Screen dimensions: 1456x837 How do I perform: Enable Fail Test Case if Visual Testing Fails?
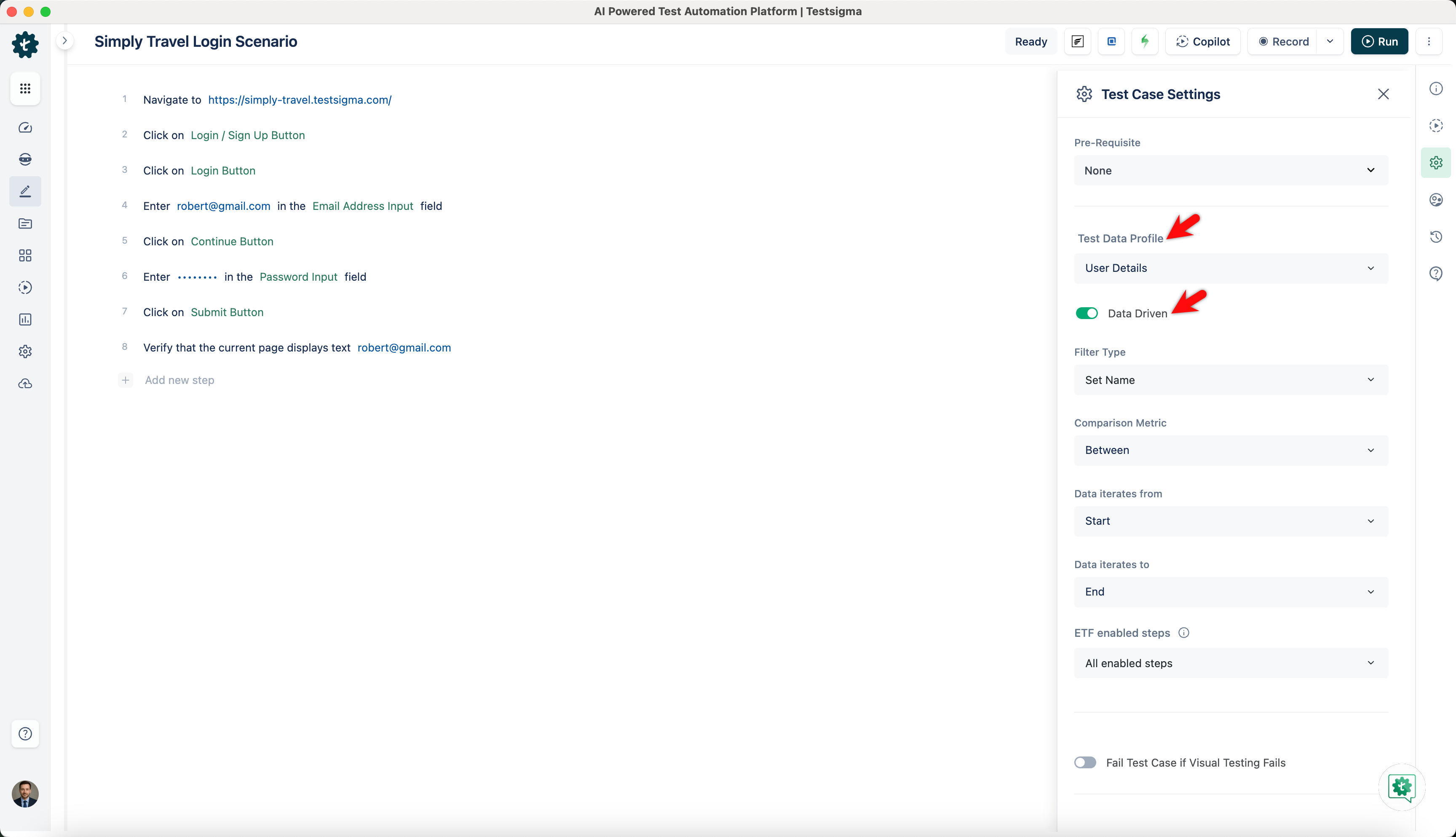coord(1085,762)
